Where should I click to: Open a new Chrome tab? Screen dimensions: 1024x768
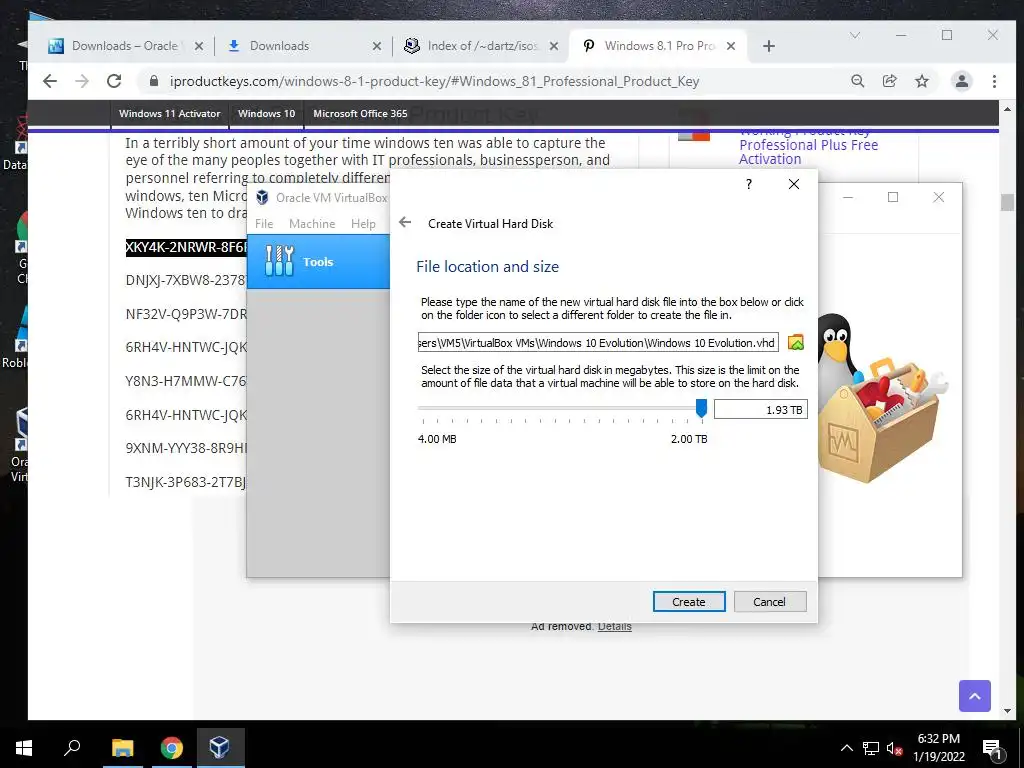pos(769,46)
